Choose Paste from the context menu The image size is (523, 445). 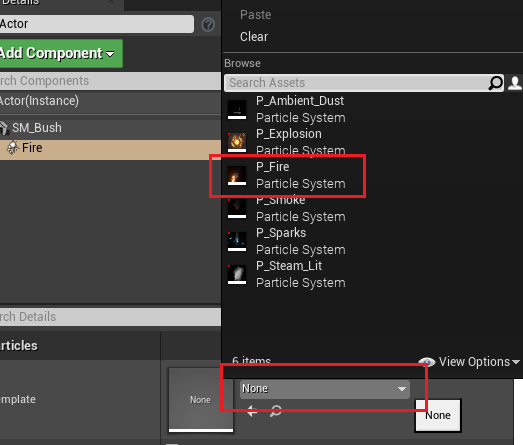(x=255, y=15)
